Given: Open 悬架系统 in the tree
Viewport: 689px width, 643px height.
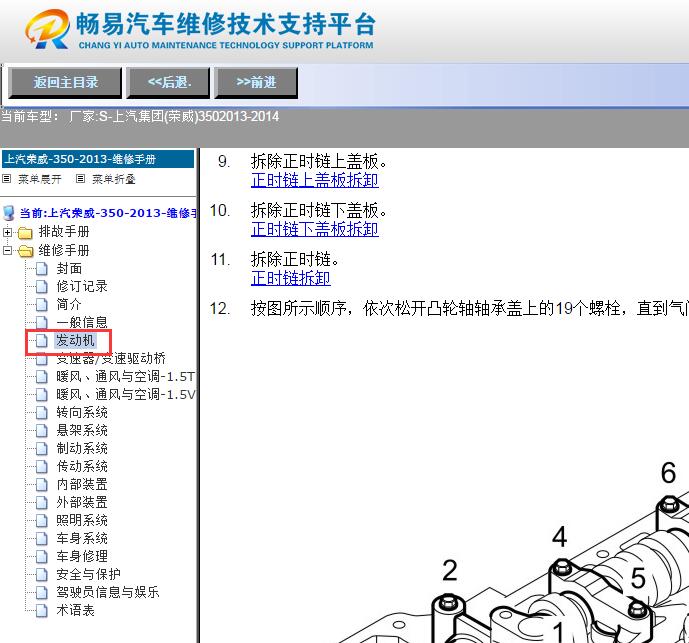Looking at the screenshot, I should pyautogui.click(x=82, y=430).
